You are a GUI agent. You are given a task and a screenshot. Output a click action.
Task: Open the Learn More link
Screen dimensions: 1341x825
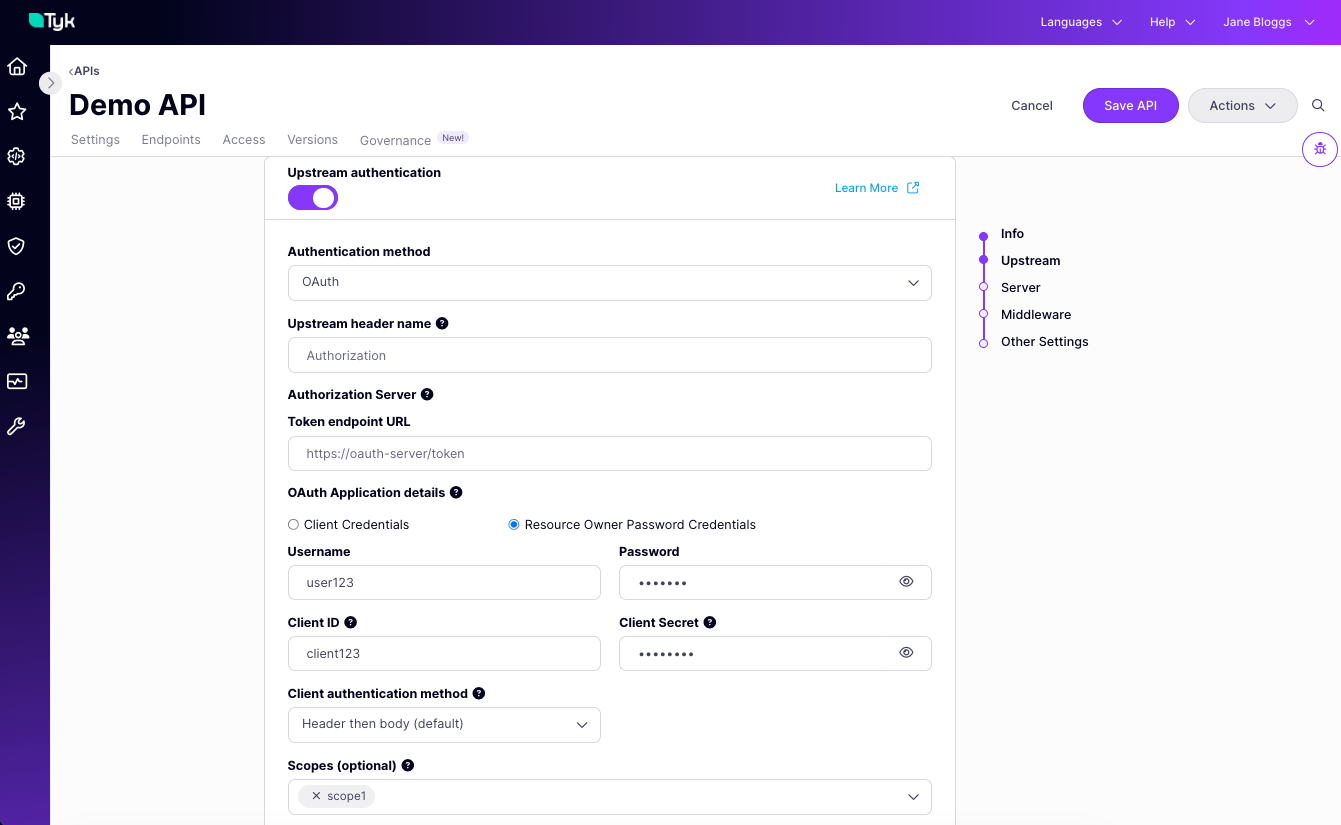pyautogui.click(x=866, y=188)
